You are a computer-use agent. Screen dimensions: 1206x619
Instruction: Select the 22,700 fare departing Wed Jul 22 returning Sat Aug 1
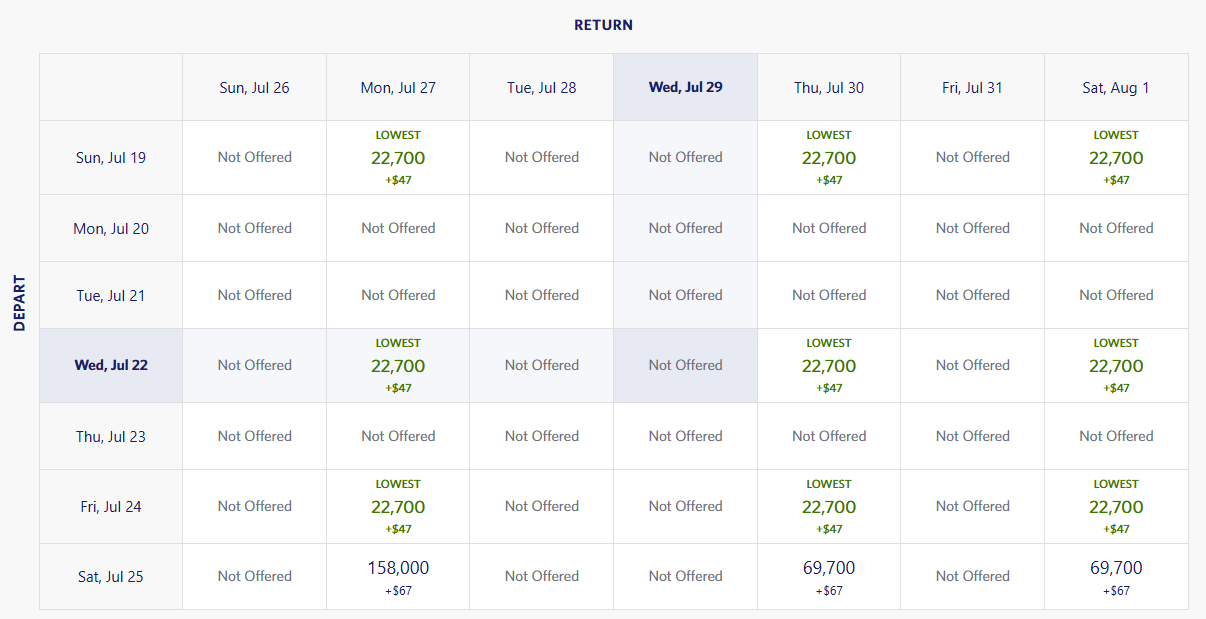tap(1116, 364)
